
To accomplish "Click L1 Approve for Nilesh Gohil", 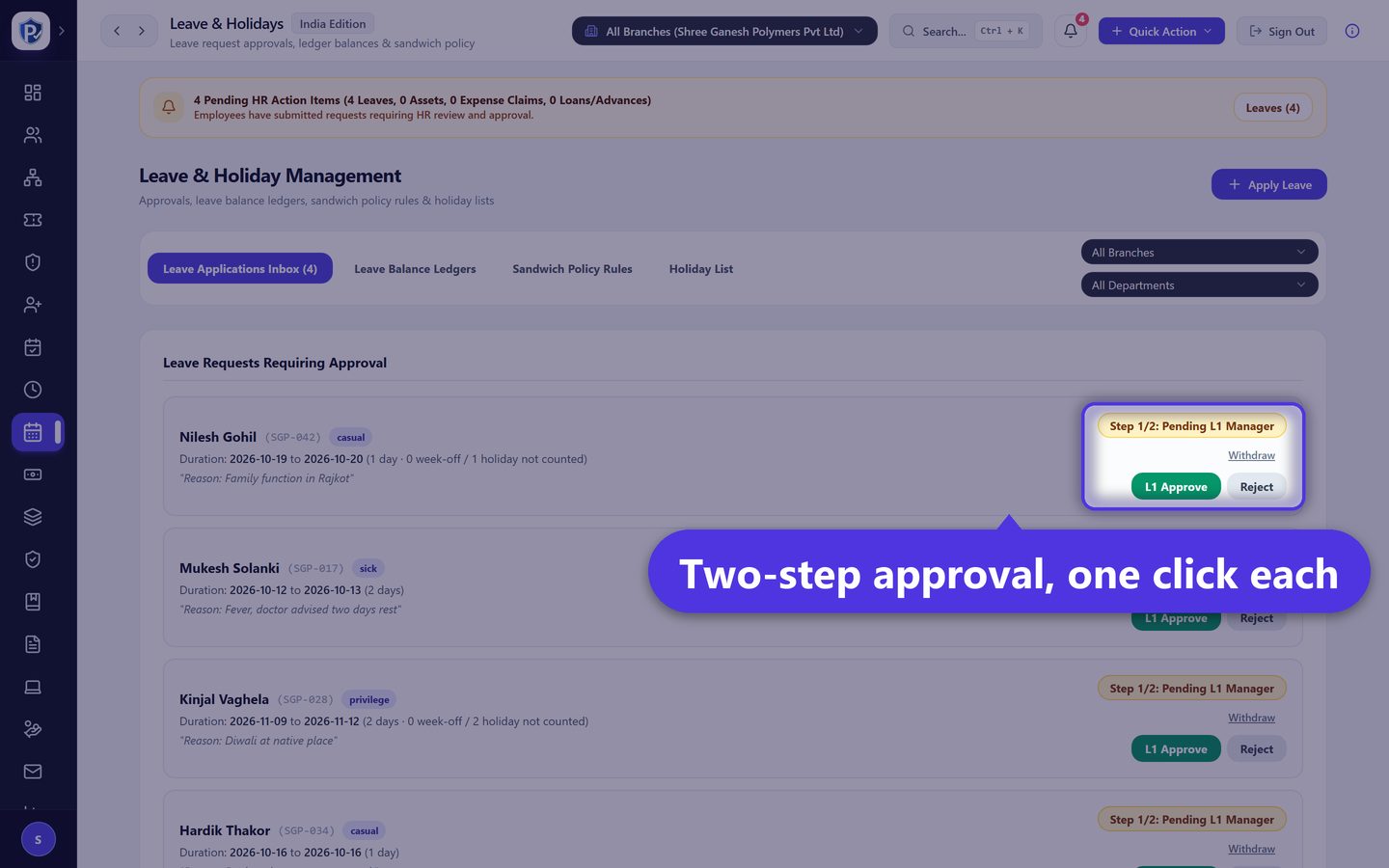I will click(x=1176, y=487).
